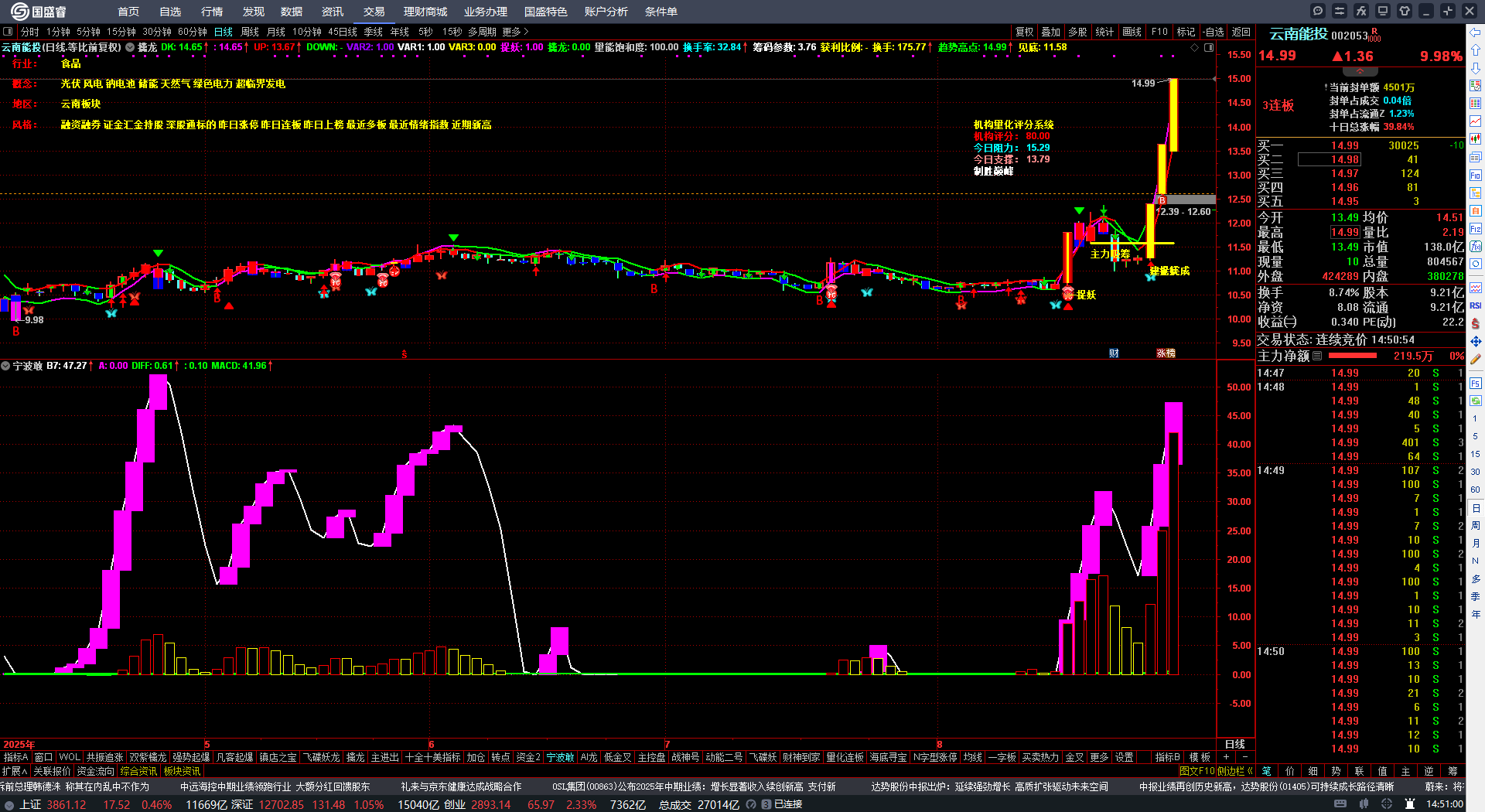Toggle the circle icon before 宁波敢 indicator

pos(5,366)
